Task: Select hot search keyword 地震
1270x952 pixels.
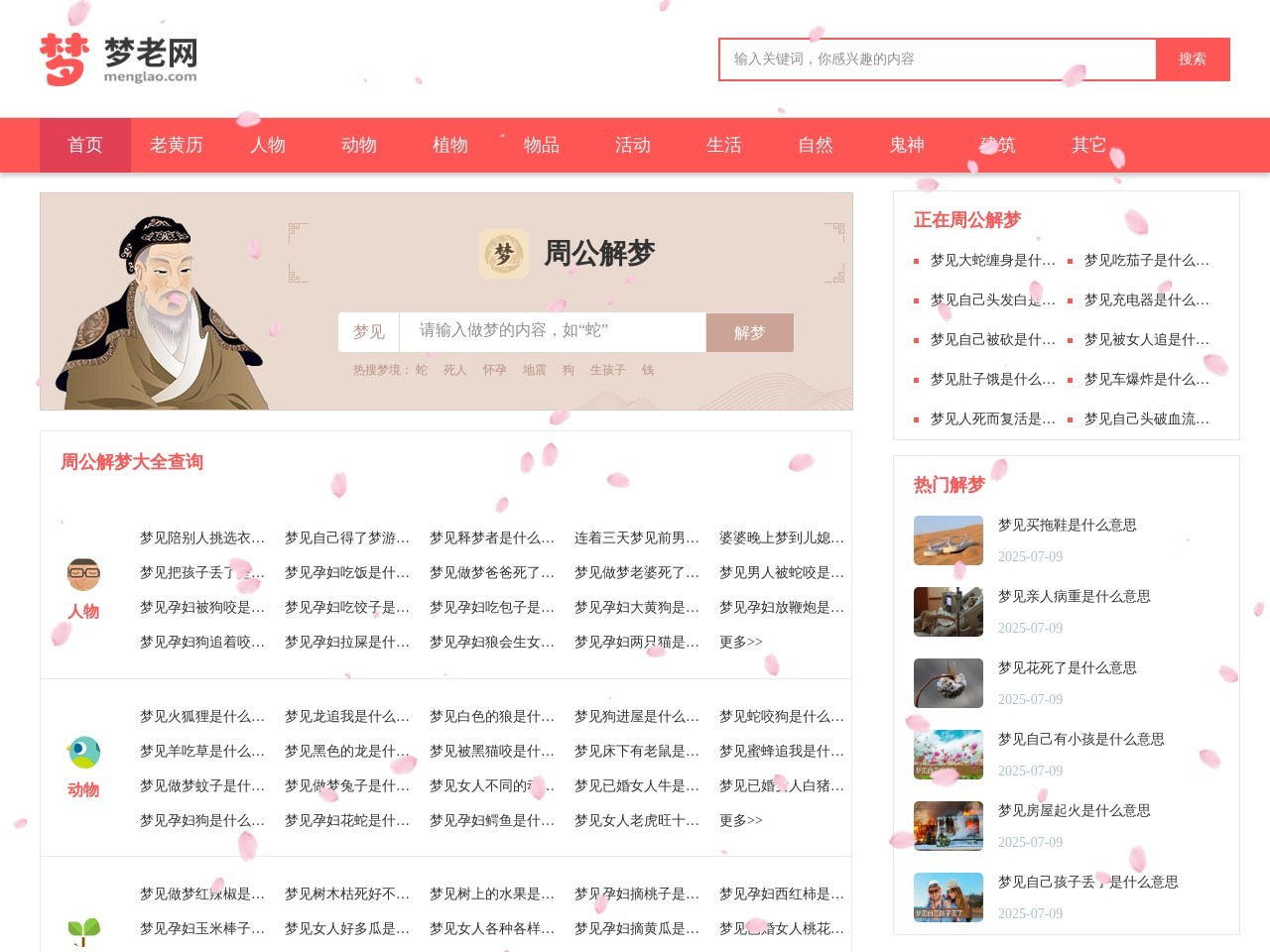Action: [535, 370]
